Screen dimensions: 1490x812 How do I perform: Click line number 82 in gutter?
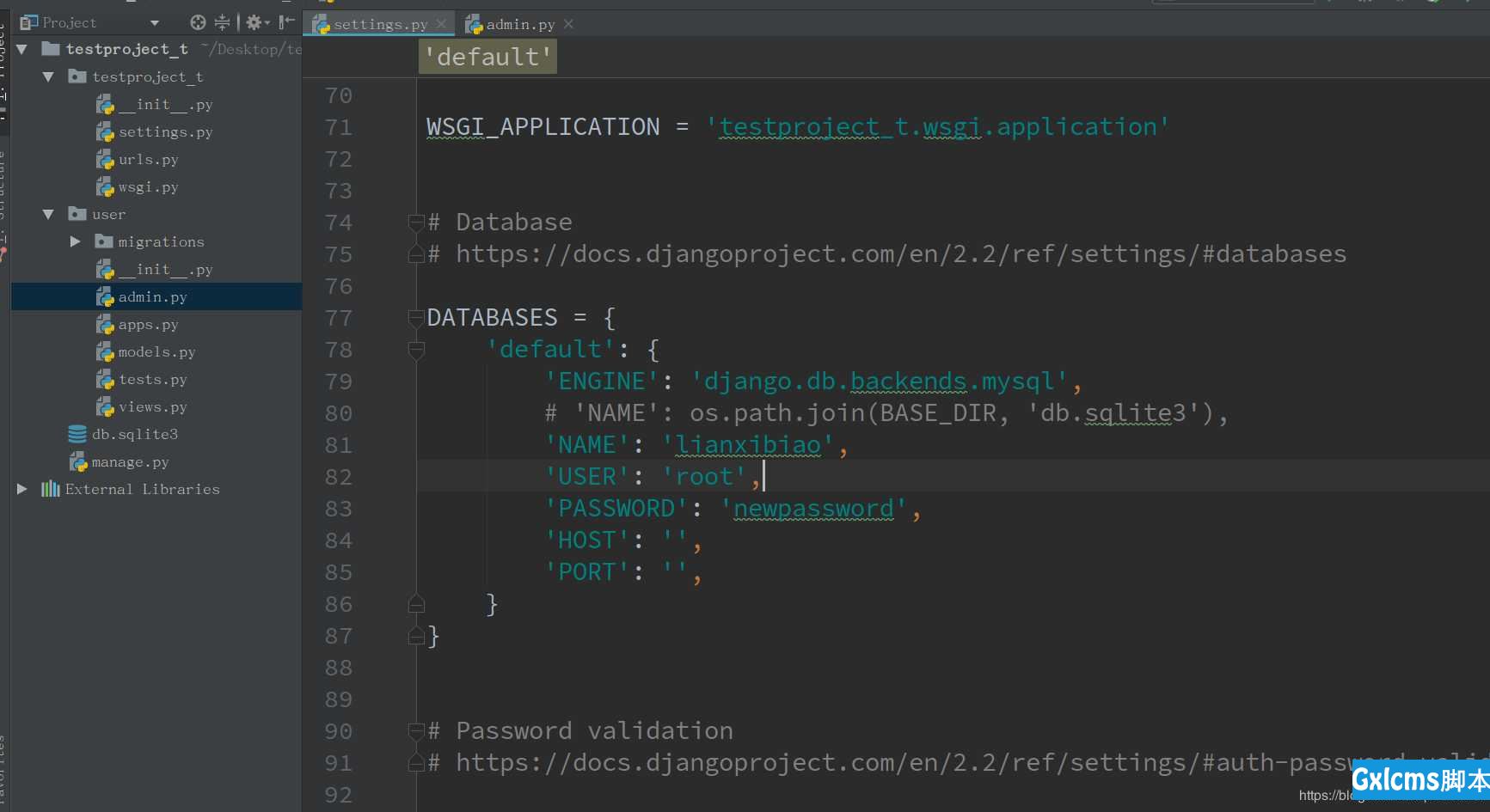click(x=339, y=477)
